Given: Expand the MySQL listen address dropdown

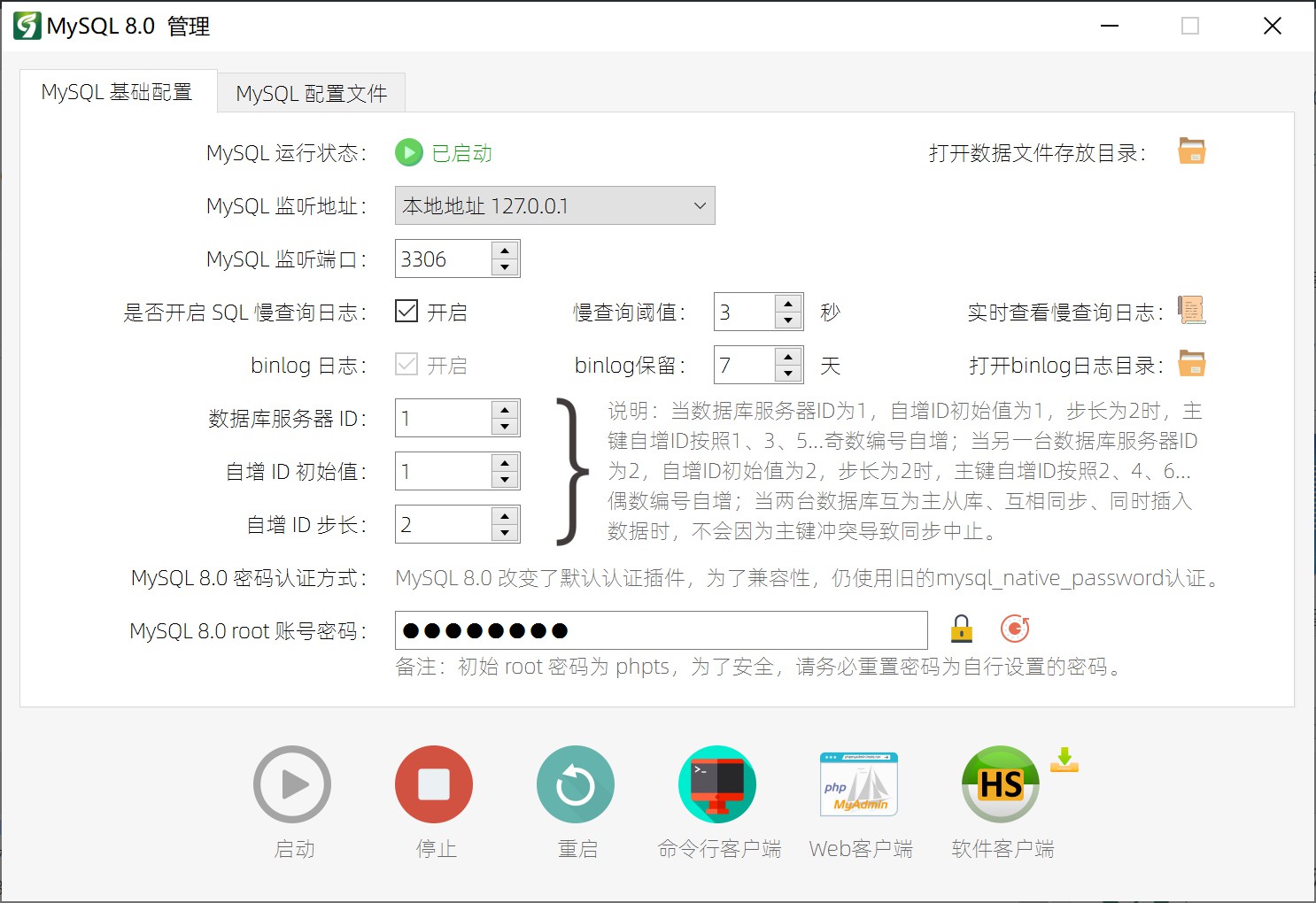Looking at the screenshot, I should pyautogui.click(x=700, y=206).
